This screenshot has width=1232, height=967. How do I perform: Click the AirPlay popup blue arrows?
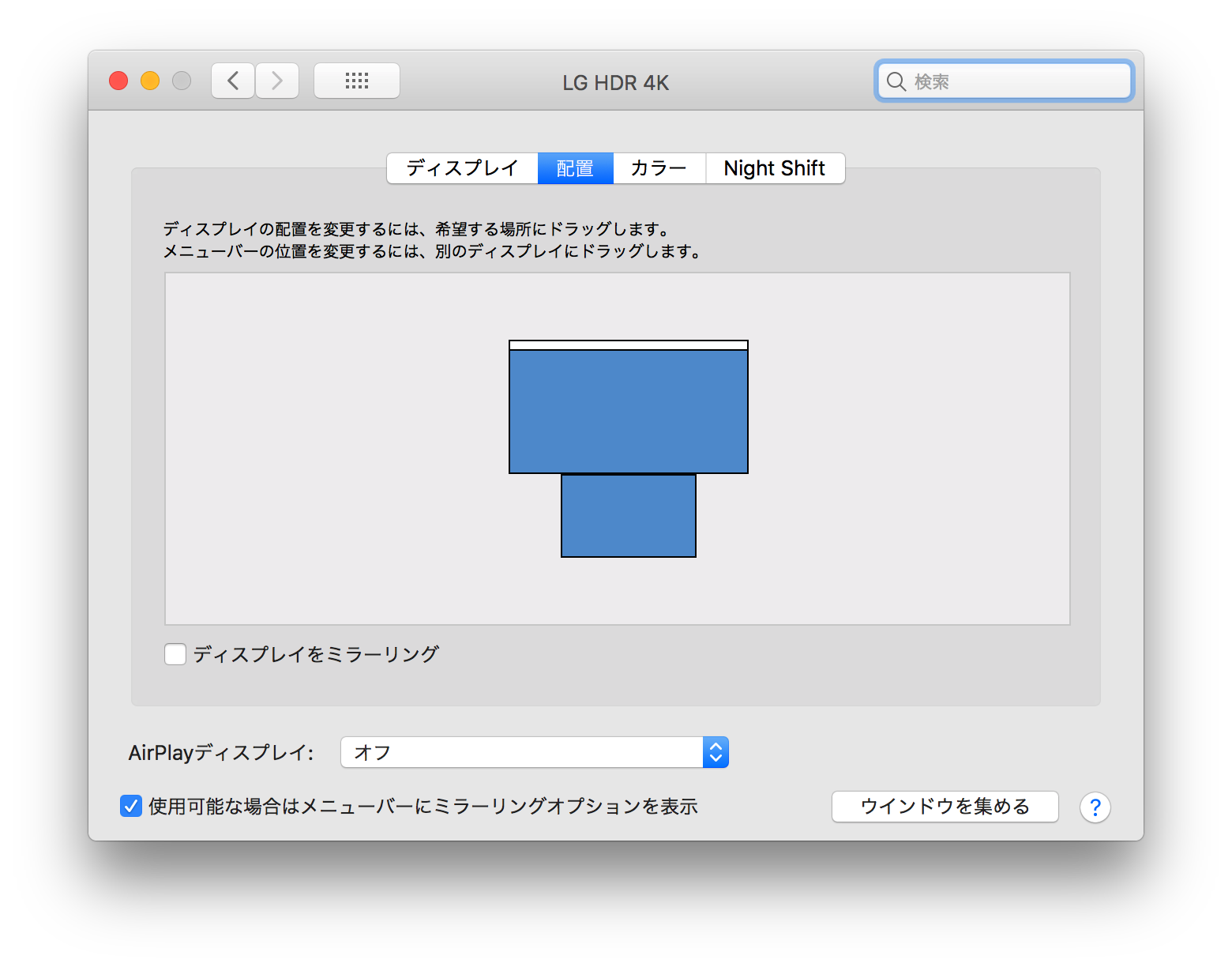coord(716,752)
